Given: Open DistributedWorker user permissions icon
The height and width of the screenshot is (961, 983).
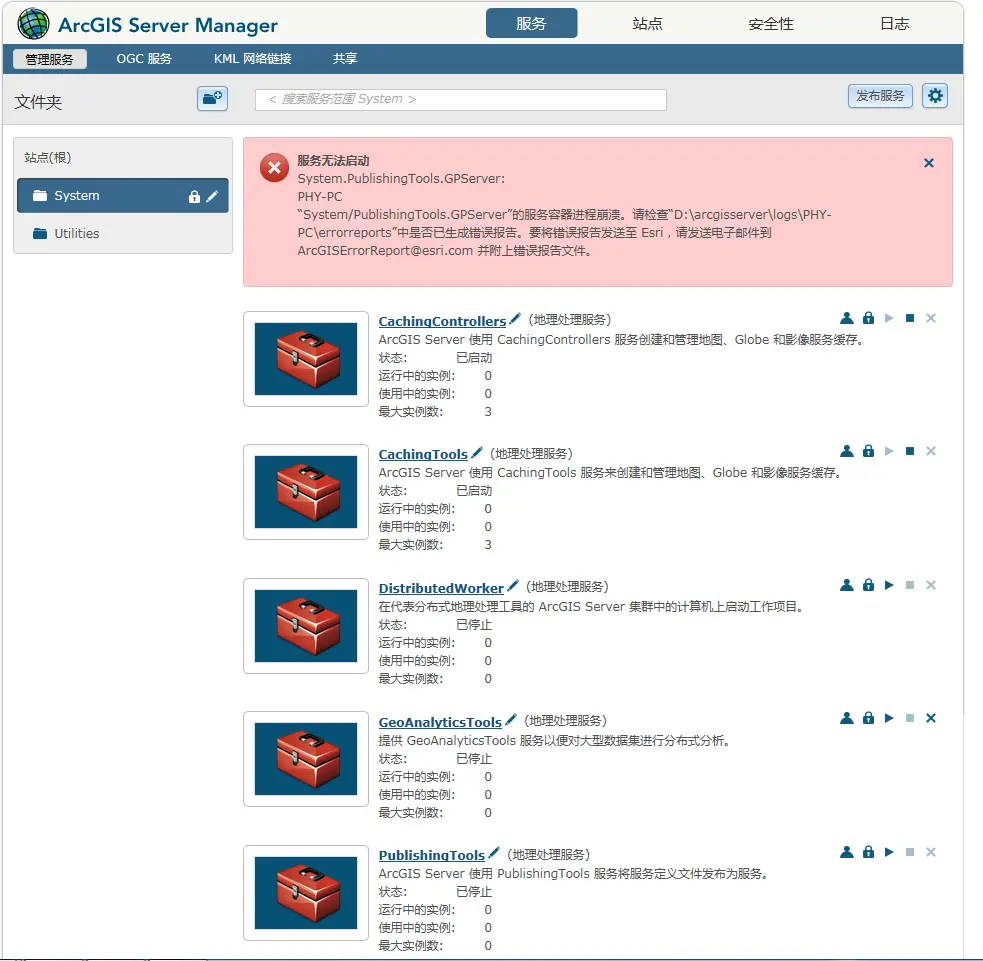Looking at the screenshot, I should point(847,585).
